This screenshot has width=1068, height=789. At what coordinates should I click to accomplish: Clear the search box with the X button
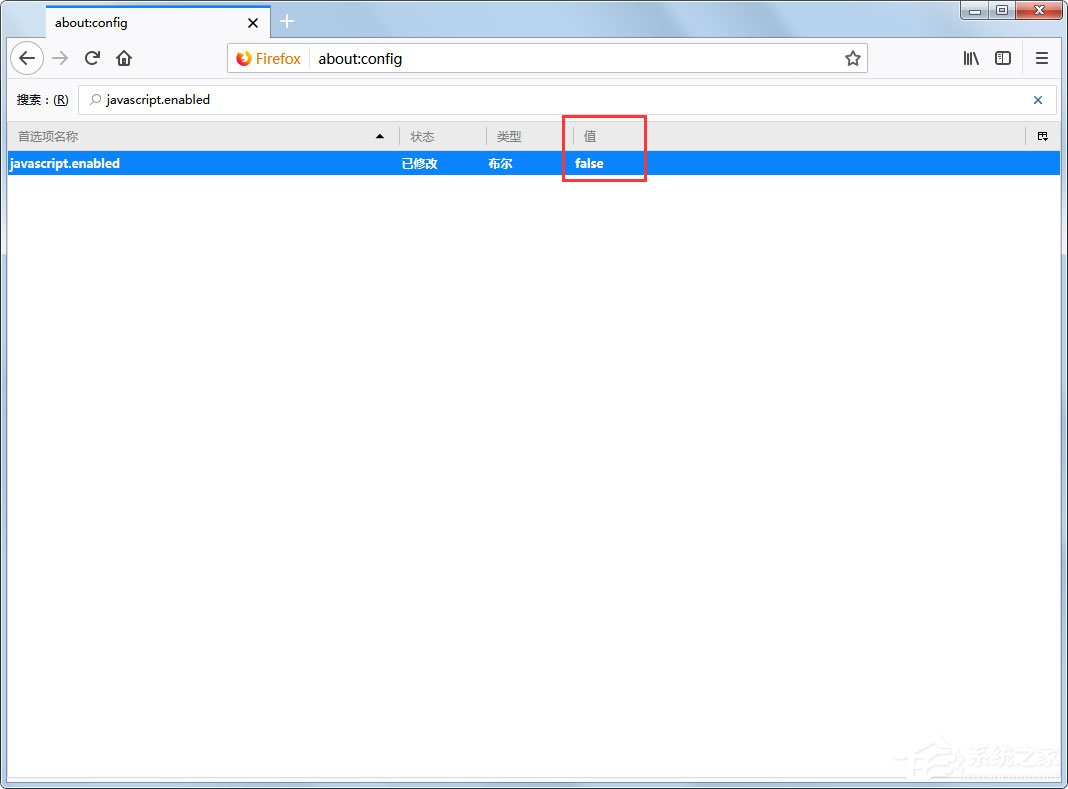pos(1037,99)
